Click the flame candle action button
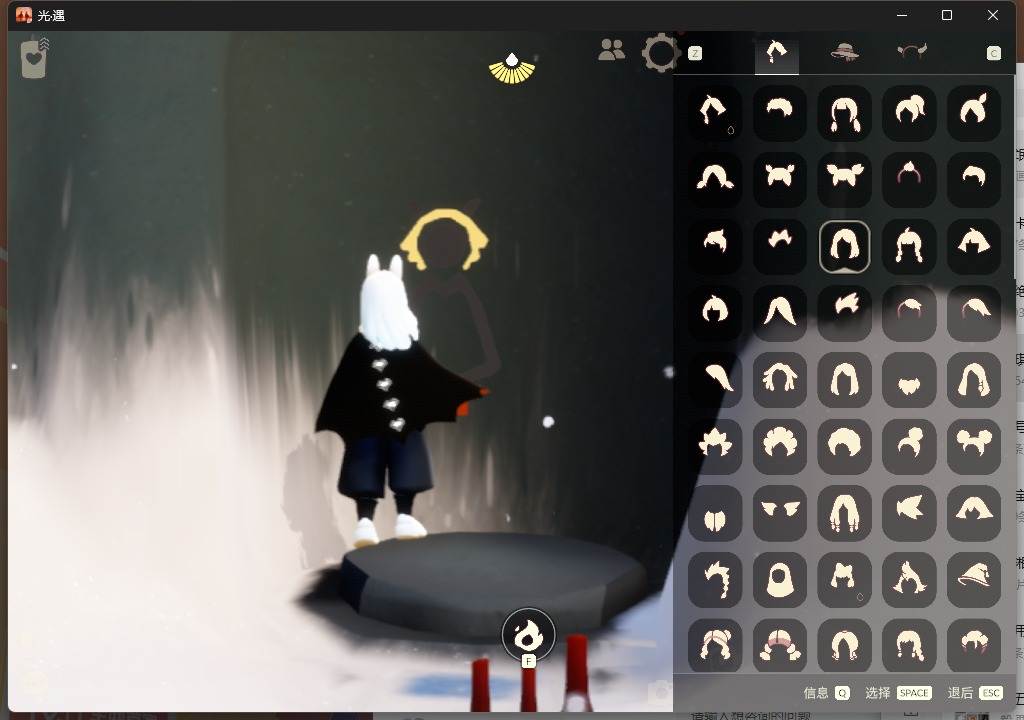Screen dimensions: 1024x720 pyautogui.click(x=528, y=634)
